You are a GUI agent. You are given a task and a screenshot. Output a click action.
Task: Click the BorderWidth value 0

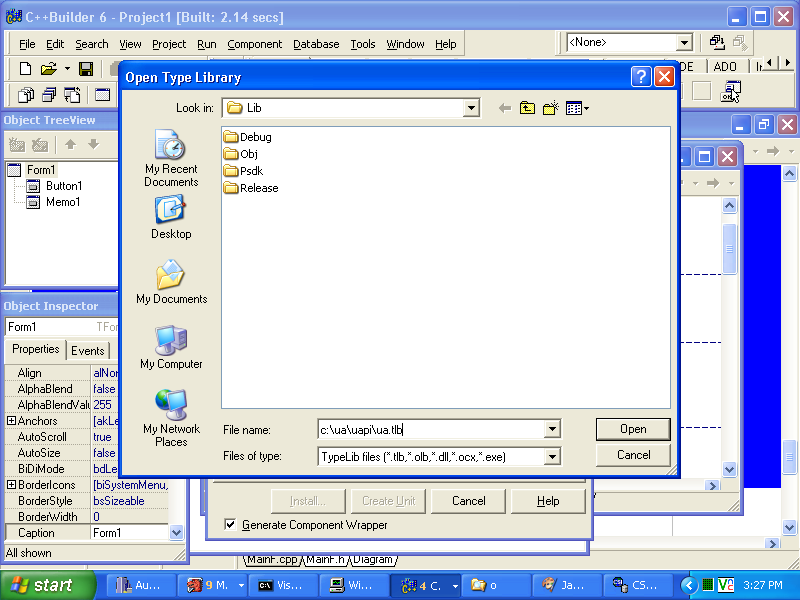130,517
